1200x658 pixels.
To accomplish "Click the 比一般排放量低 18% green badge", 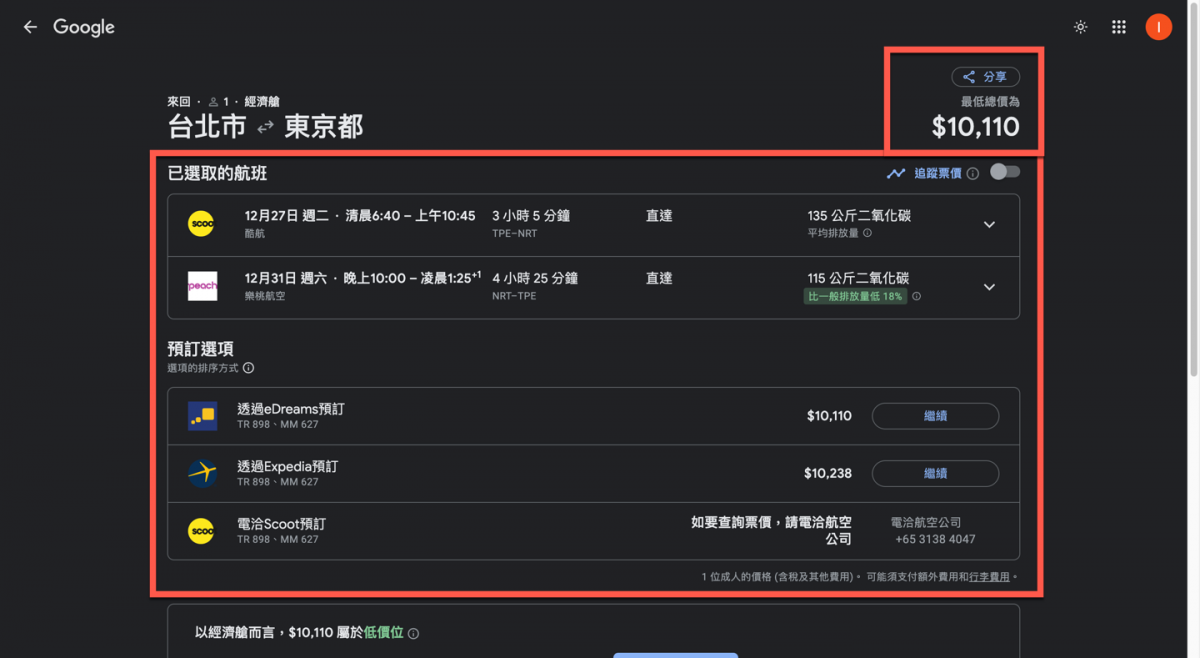I will click(857, 296).
